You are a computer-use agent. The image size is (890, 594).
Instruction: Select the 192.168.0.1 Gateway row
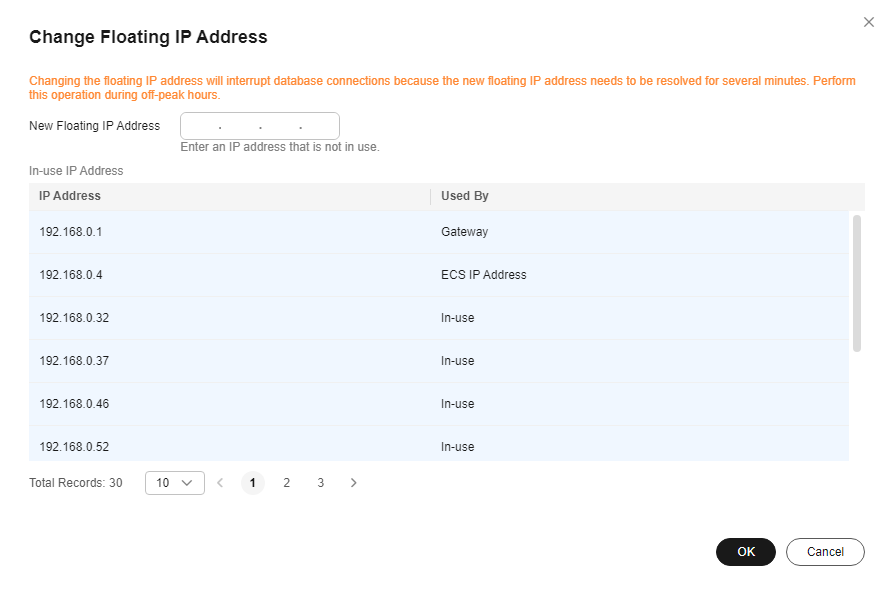(439, 232)
